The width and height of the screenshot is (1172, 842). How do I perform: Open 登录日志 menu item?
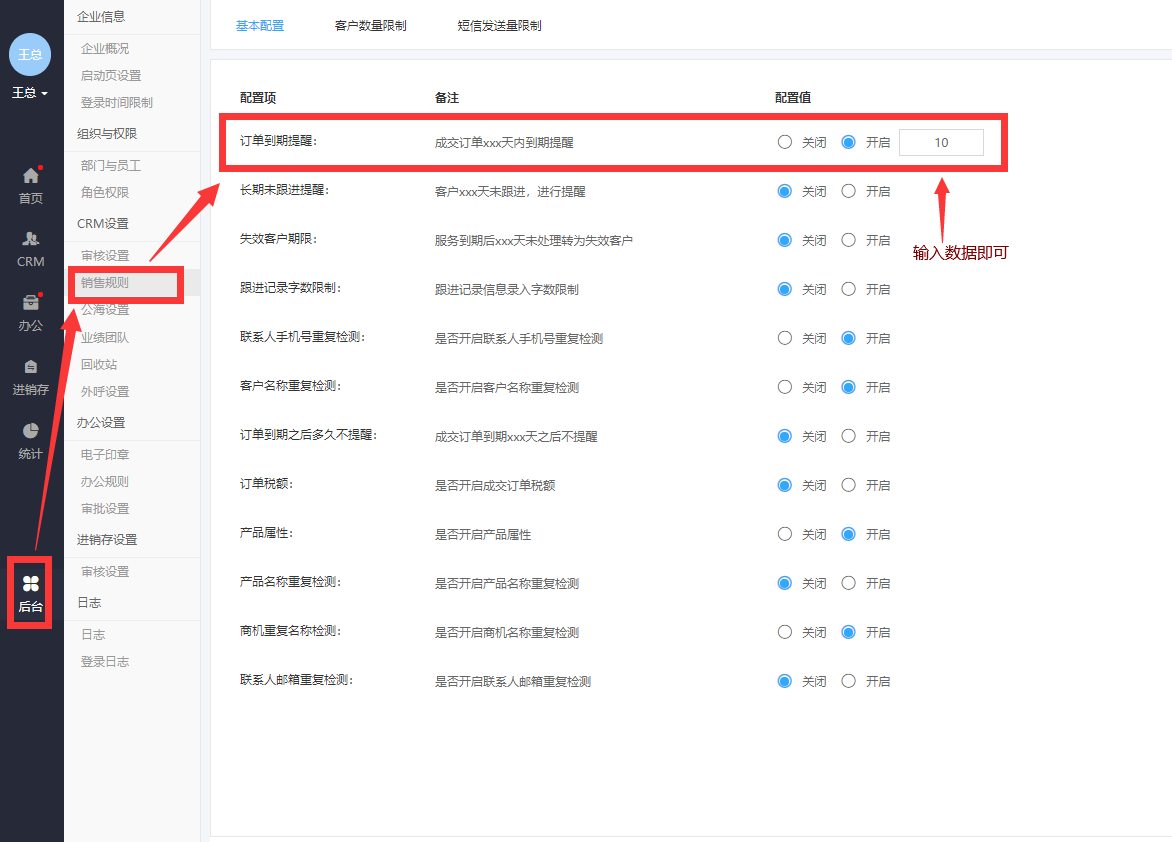tap(105, 662)
